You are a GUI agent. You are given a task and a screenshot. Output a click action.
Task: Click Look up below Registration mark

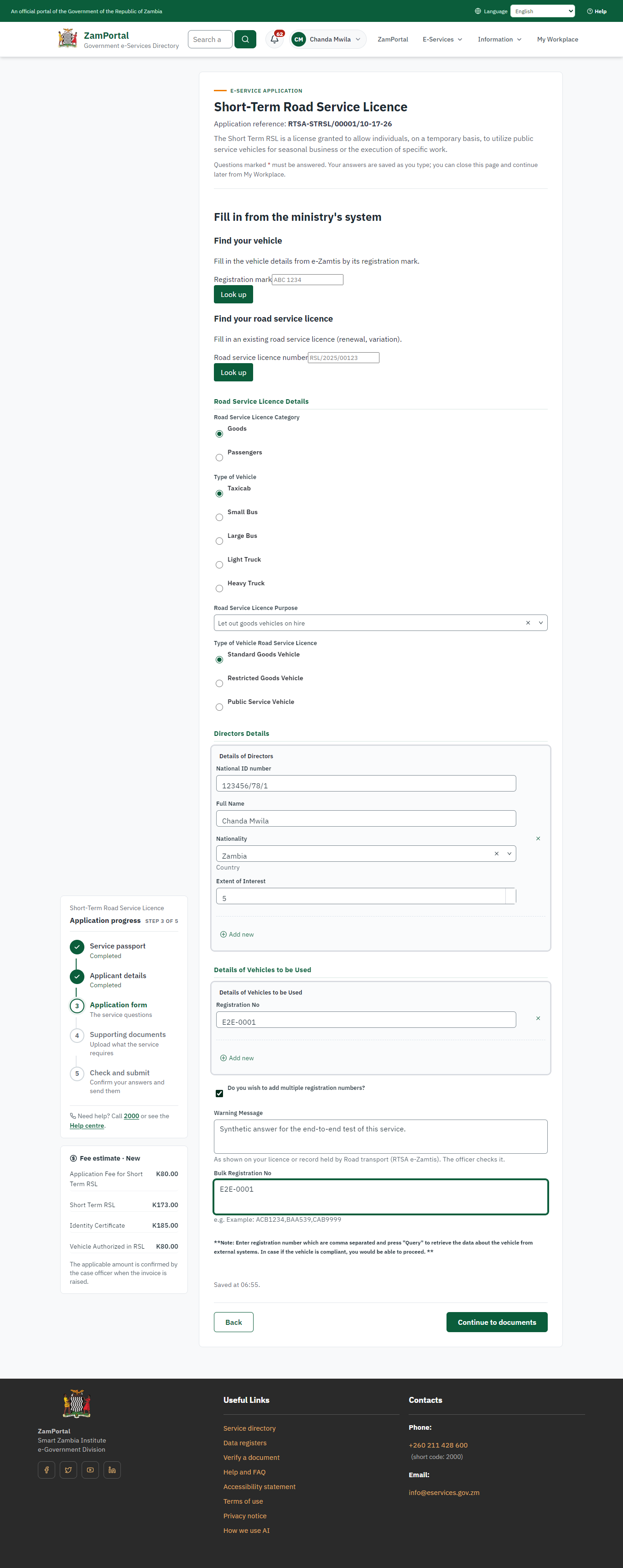[x=233, y=295]
